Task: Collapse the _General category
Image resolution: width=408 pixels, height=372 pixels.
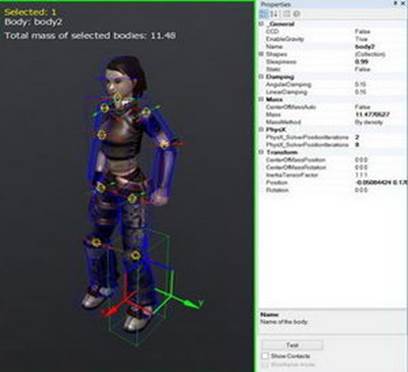Action: (x=262, y=24)
